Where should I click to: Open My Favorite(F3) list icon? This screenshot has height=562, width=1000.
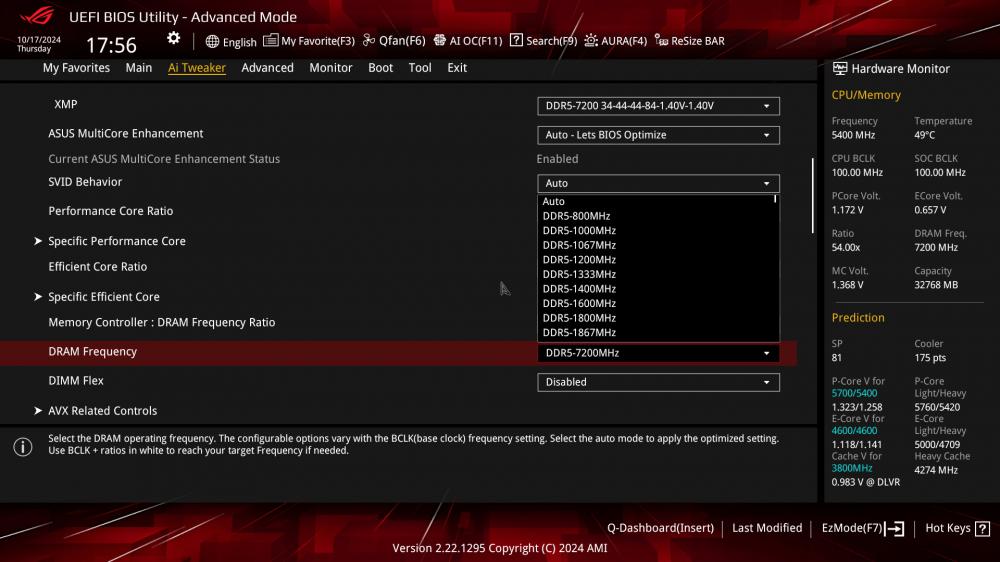270,40
